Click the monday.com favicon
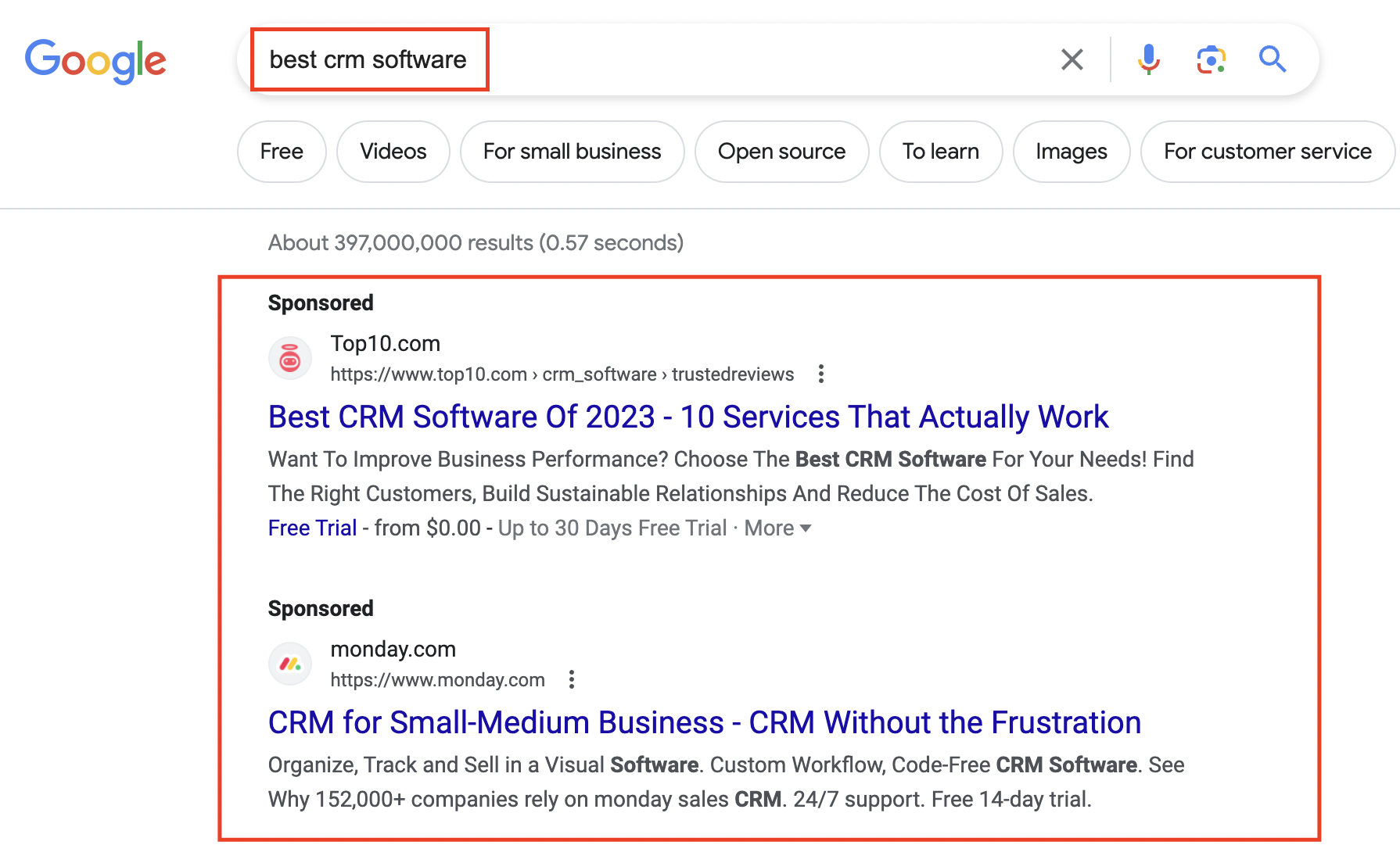The height and width of the screenshot is (863, 1400). [290, 664]
